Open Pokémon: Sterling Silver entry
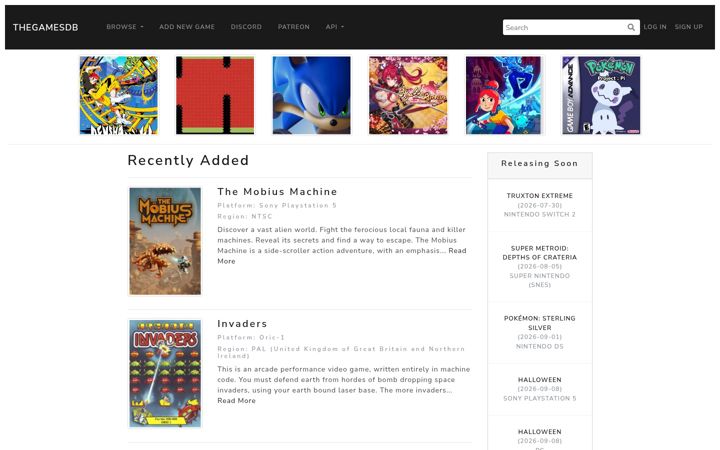Screen dimensions: 720x450 click(540, 323)
